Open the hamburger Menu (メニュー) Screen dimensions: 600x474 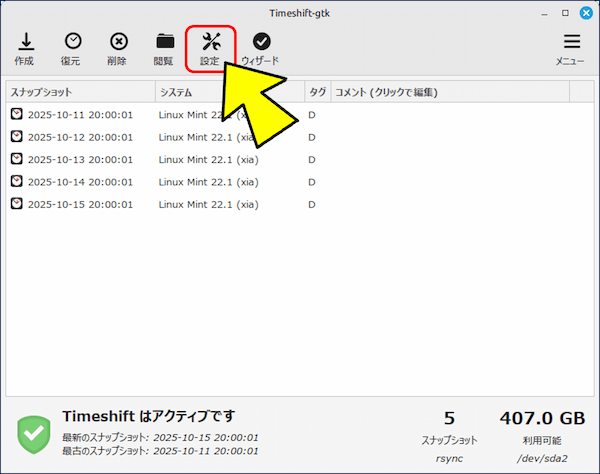(x=571, y=47)
